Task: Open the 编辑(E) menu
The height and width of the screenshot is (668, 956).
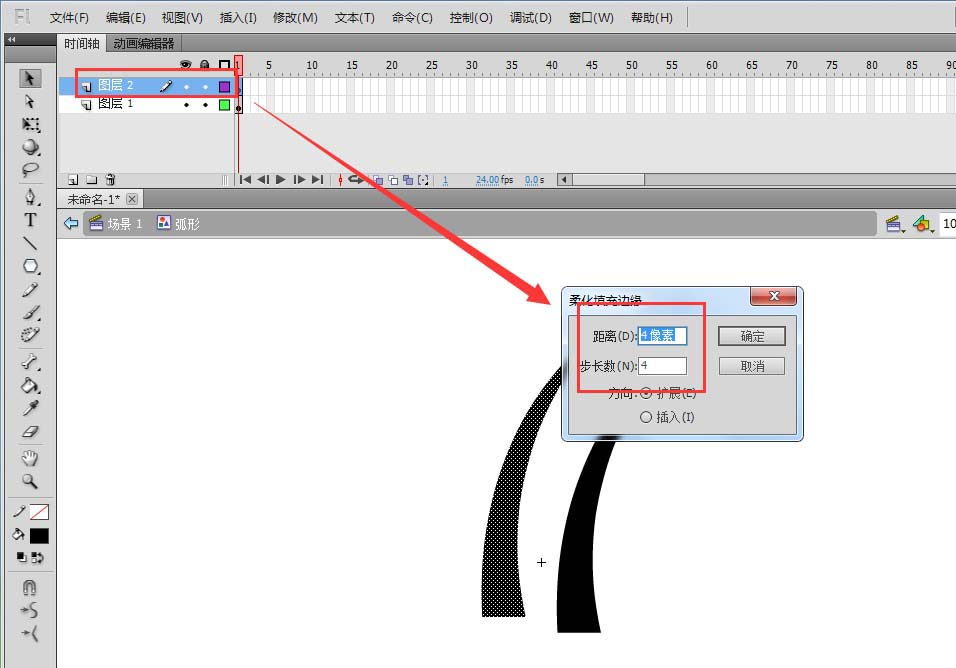Action: pos(126,18)
